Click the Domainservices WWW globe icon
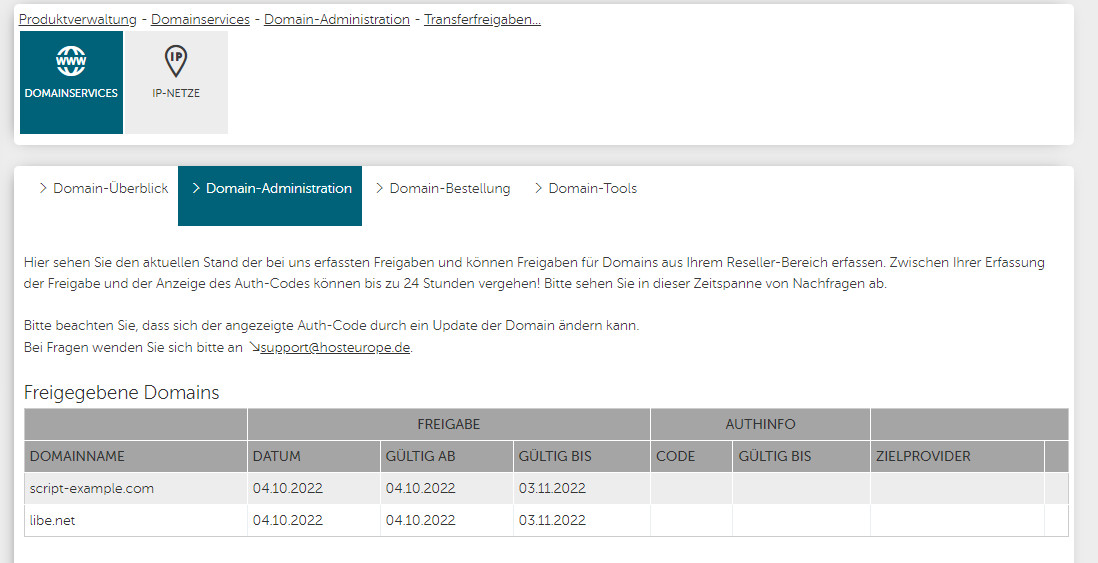The height and width of the screenshot is (563, 1098). (x=71, y=62)
